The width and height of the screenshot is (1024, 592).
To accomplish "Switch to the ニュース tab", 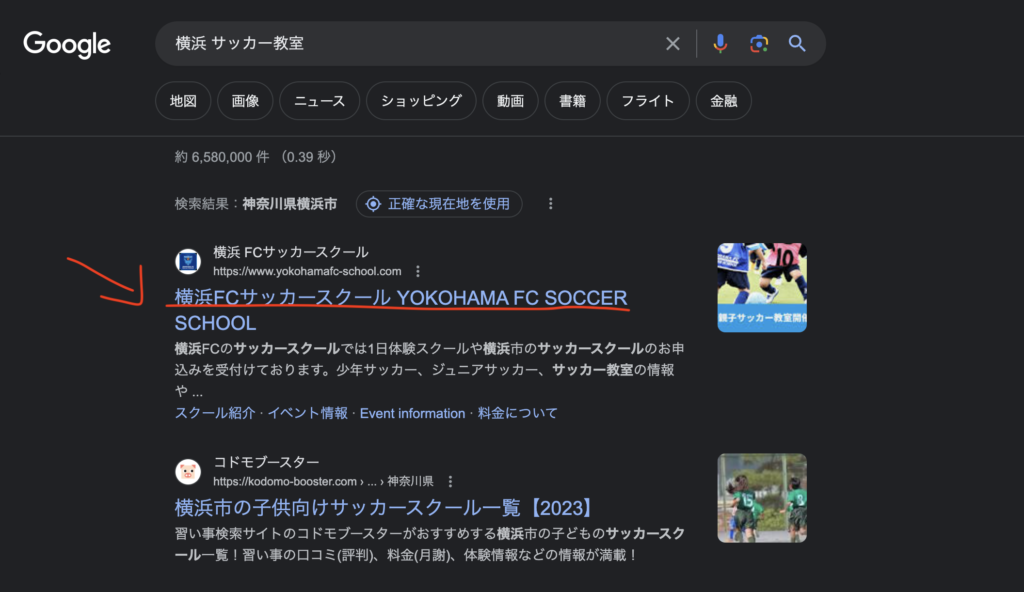I will pos(319,101).
